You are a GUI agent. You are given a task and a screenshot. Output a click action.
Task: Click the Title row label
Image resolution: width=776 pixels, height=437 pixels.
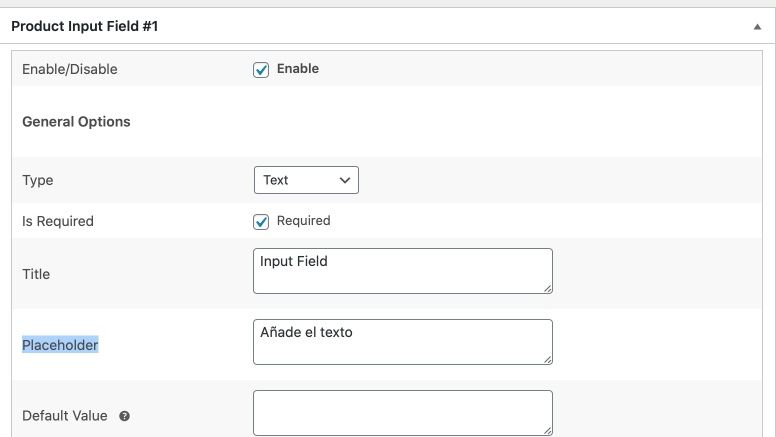tap(36, 274)
